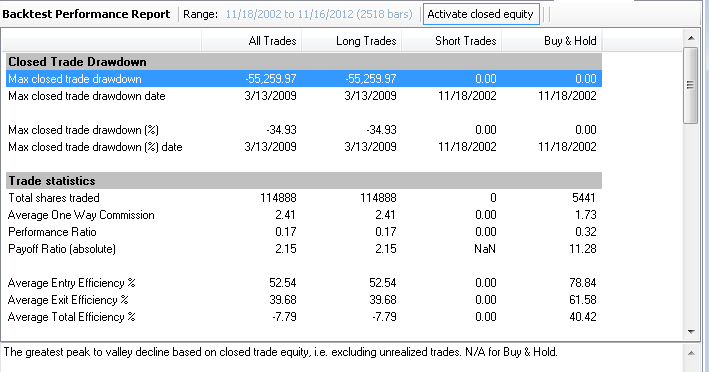Select the Performance Ratio row
Screen dimensions: 709x372
304,232
